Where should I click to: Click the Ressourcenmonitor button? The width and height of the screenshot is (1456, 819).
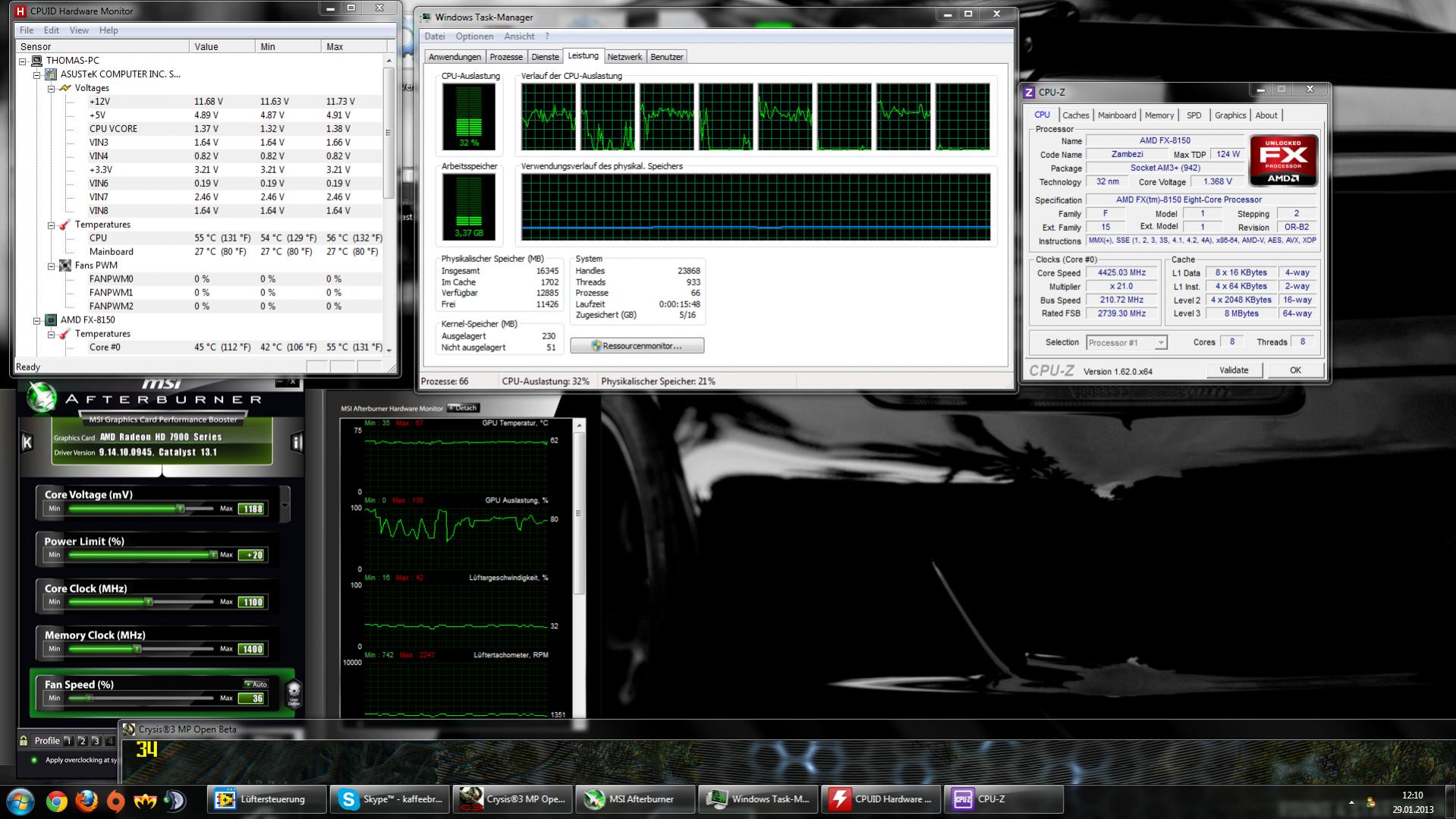637,346
